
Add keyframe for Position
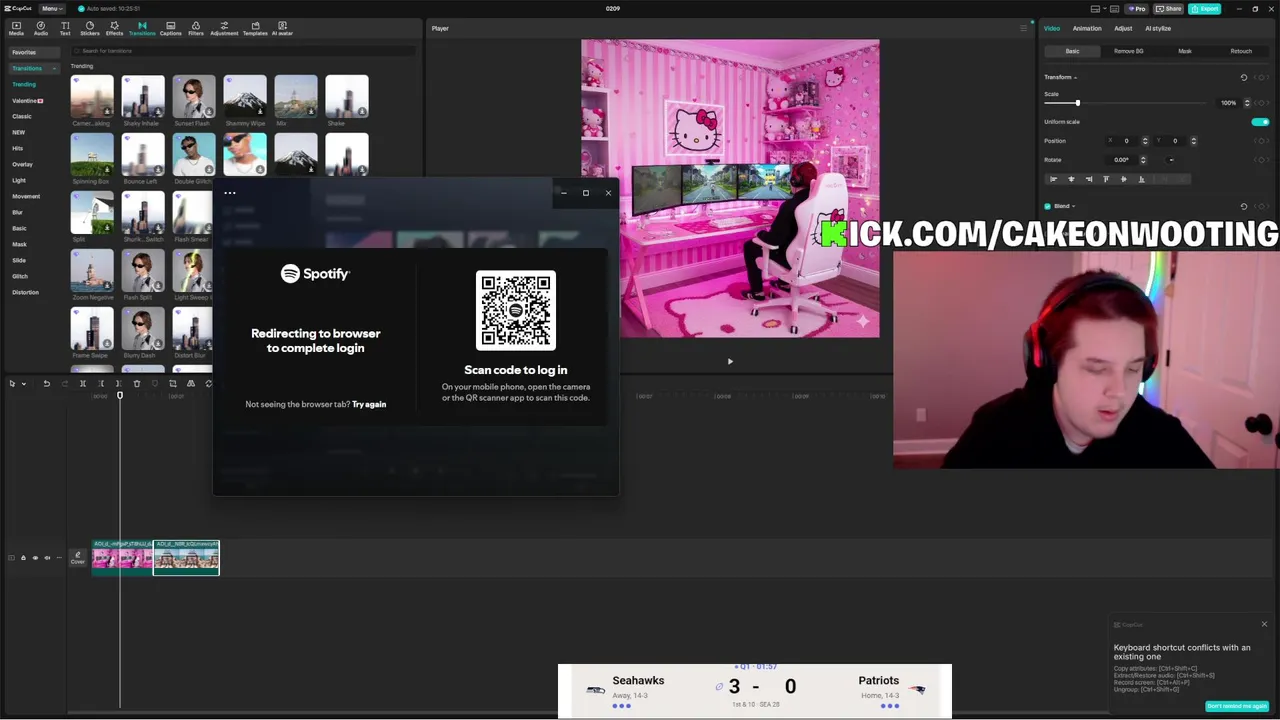click(x=1263, y=141)
